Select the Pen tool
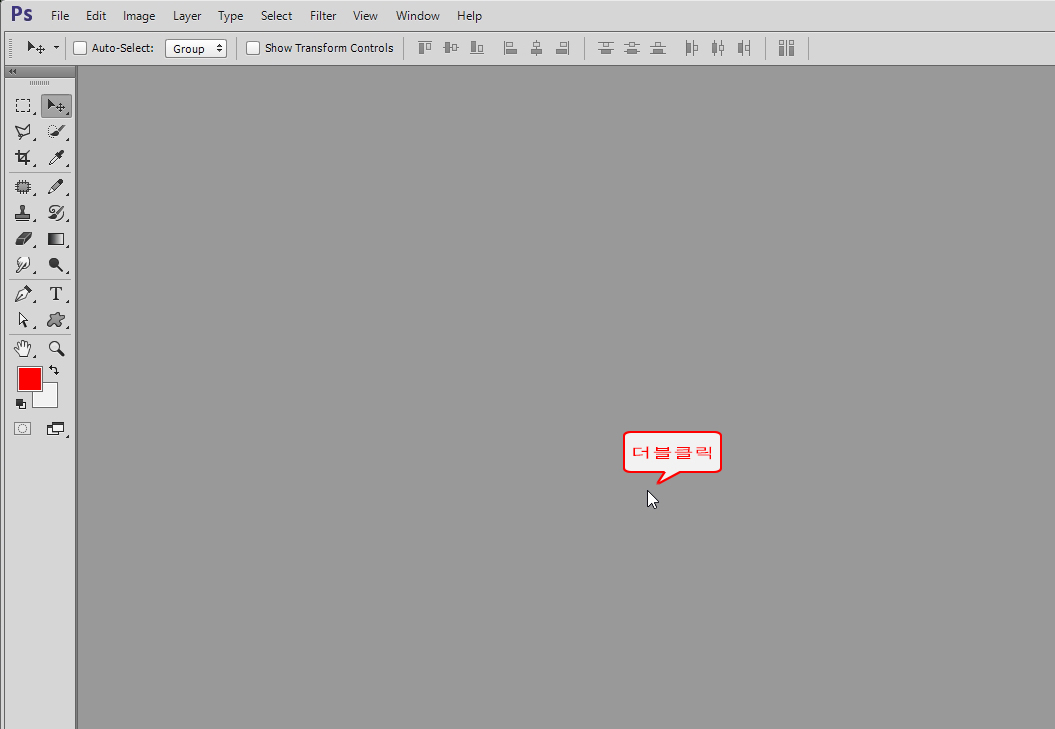 [x=24, y=294]
